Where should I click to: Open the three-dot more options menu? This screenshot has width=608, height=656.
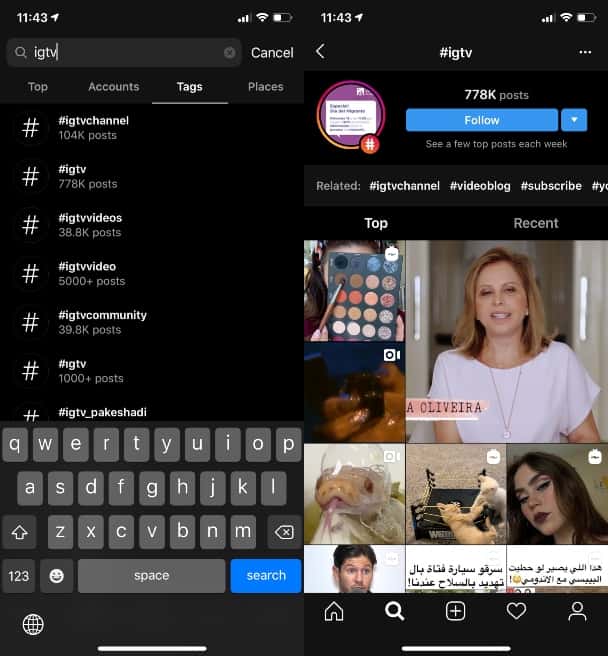tap(585, 52)
